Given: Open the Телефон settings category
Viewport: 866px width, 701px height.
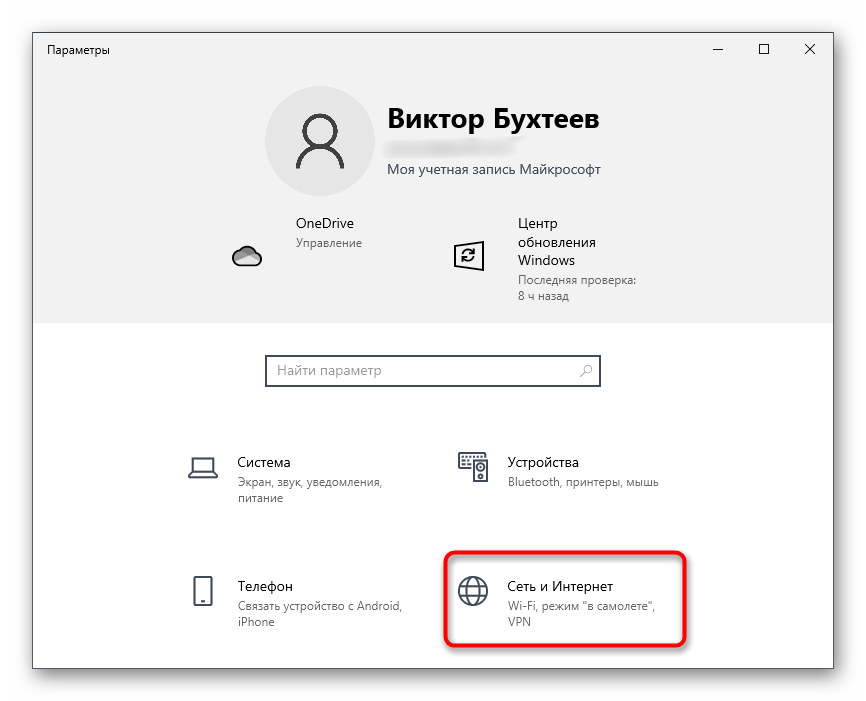Looking at the screenshot, I should (265, 587).
